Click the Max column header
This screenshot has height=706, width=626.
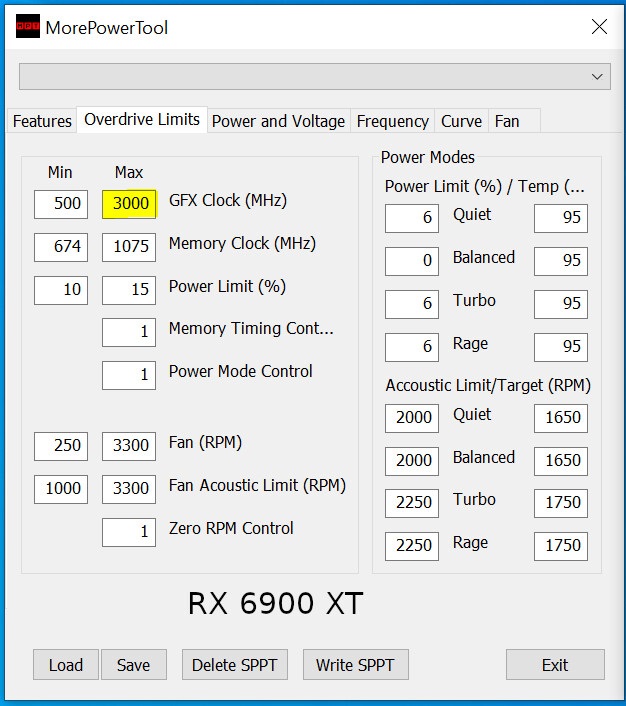point(129,172)
